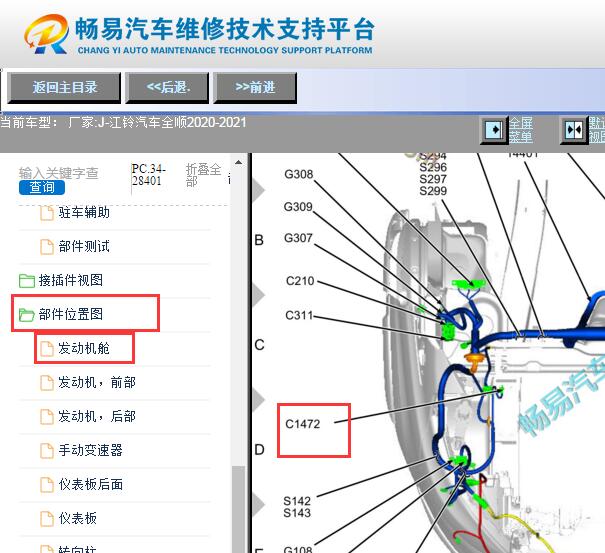Click splice label S297 in diagram

[433, 179]
